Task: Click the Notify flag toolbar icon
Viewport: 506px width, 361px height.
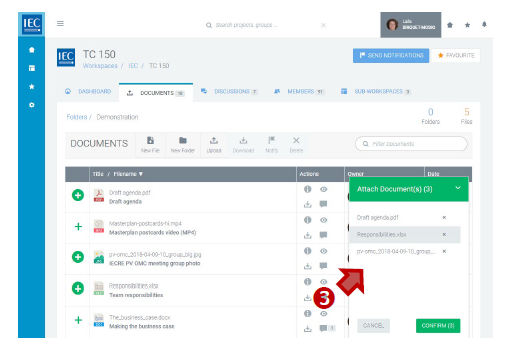Action: 272,144
